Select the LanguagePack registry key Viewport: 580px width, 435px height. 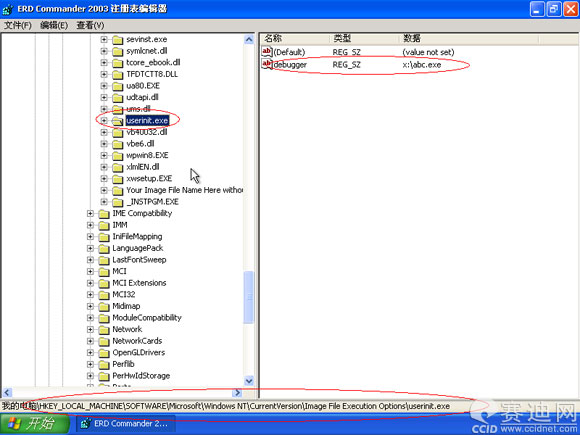(x=138, y=248)
